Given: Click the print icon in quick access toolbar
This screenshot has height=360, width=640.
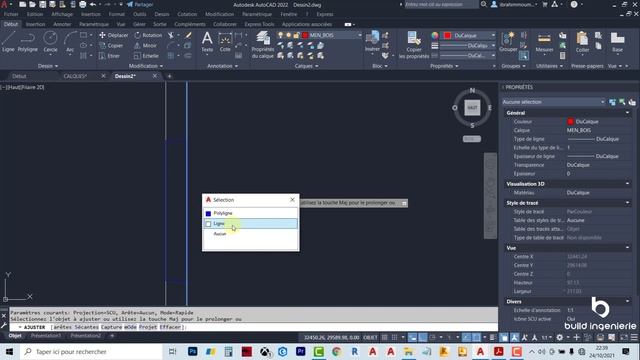Looking at the screenshot, I should (x=82, y=4).
